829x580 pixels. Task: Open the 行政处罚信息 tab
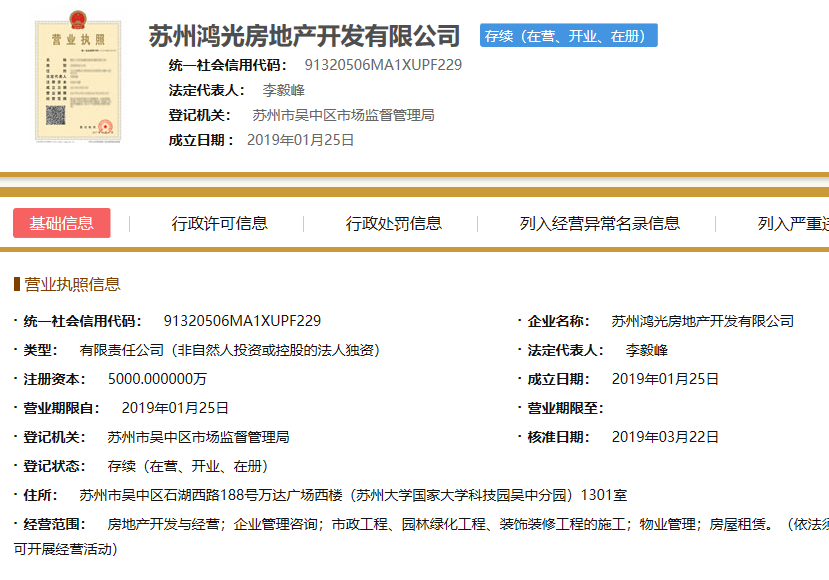click(x=393, y=224)
